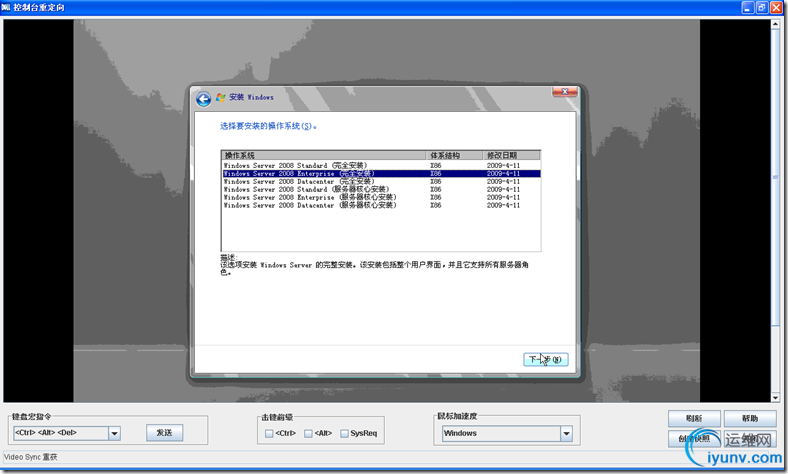Select Windows Server 2008 Datacenter (服务器核心安装) row

click(381, 206)
